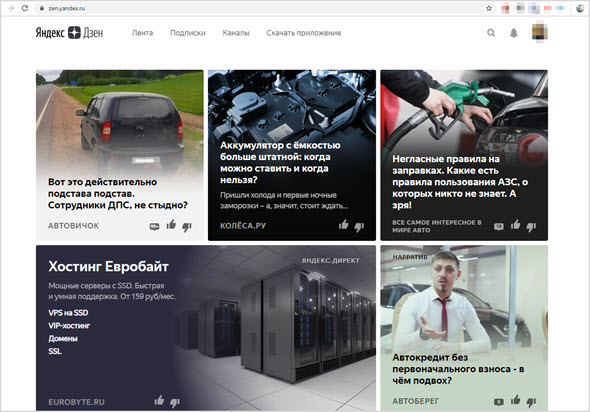Open comments on the Автоберег card
Viewport: 590px width, 412px height.
499,402
